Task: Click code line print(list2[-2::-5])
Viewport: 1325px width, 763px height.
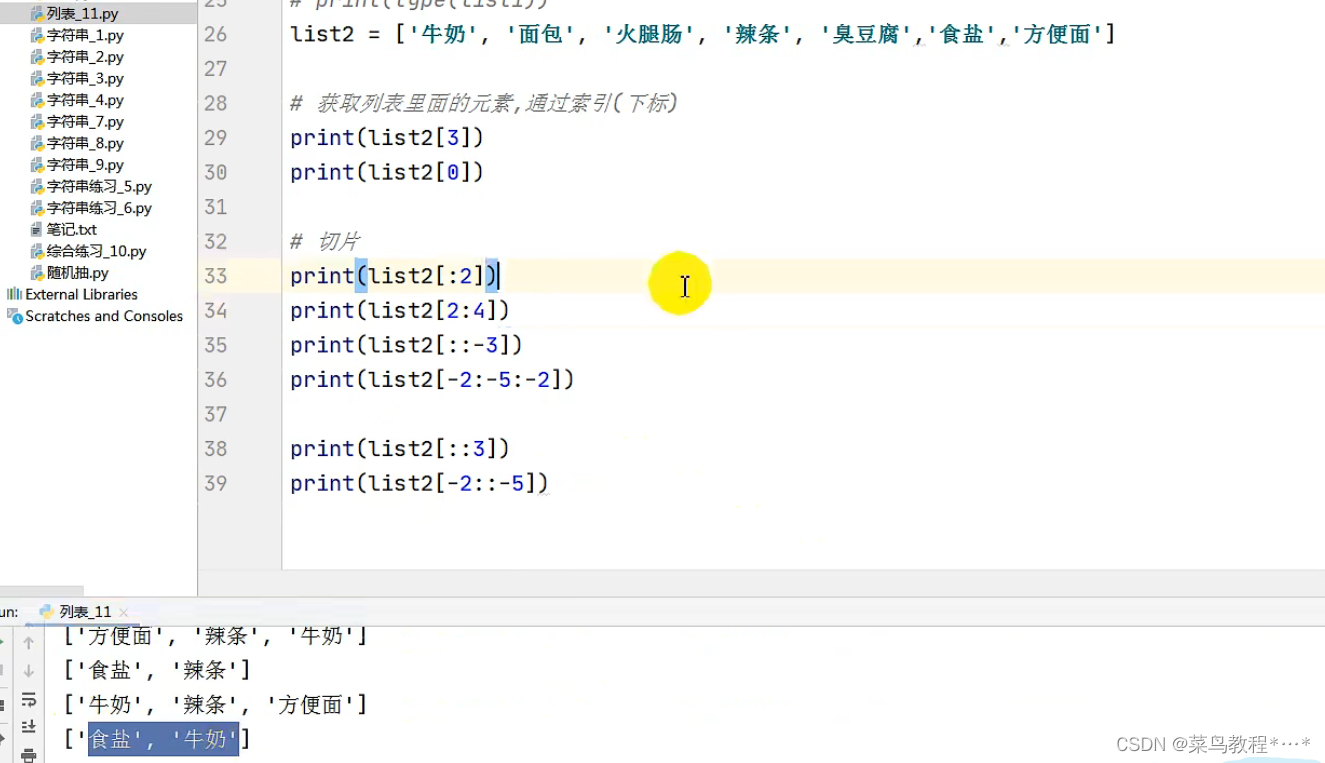Action: [x=419, y=484]
